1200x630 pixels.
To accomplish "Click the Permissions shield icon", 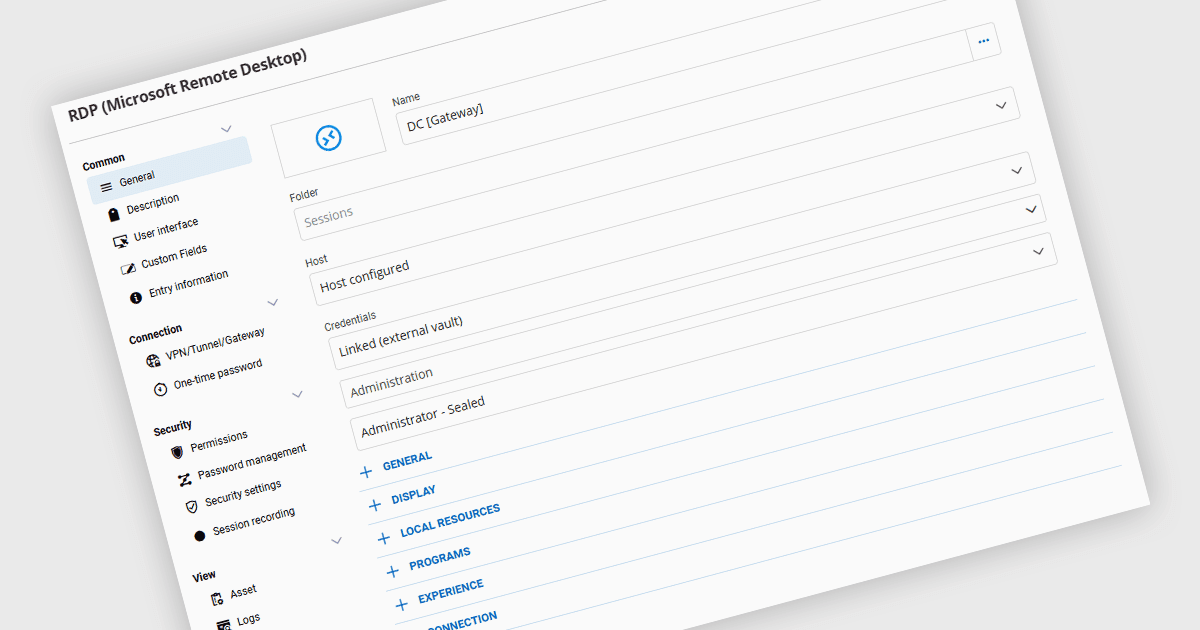I will pos(177,452).
